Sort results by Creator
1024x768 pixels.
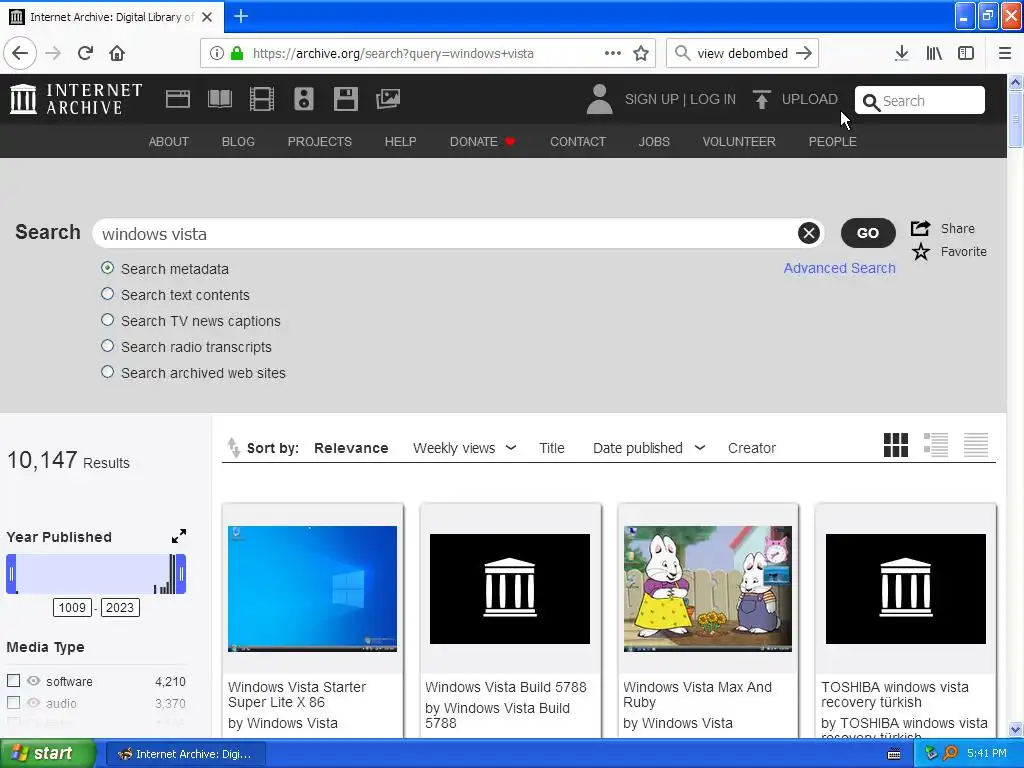[752, 448]
